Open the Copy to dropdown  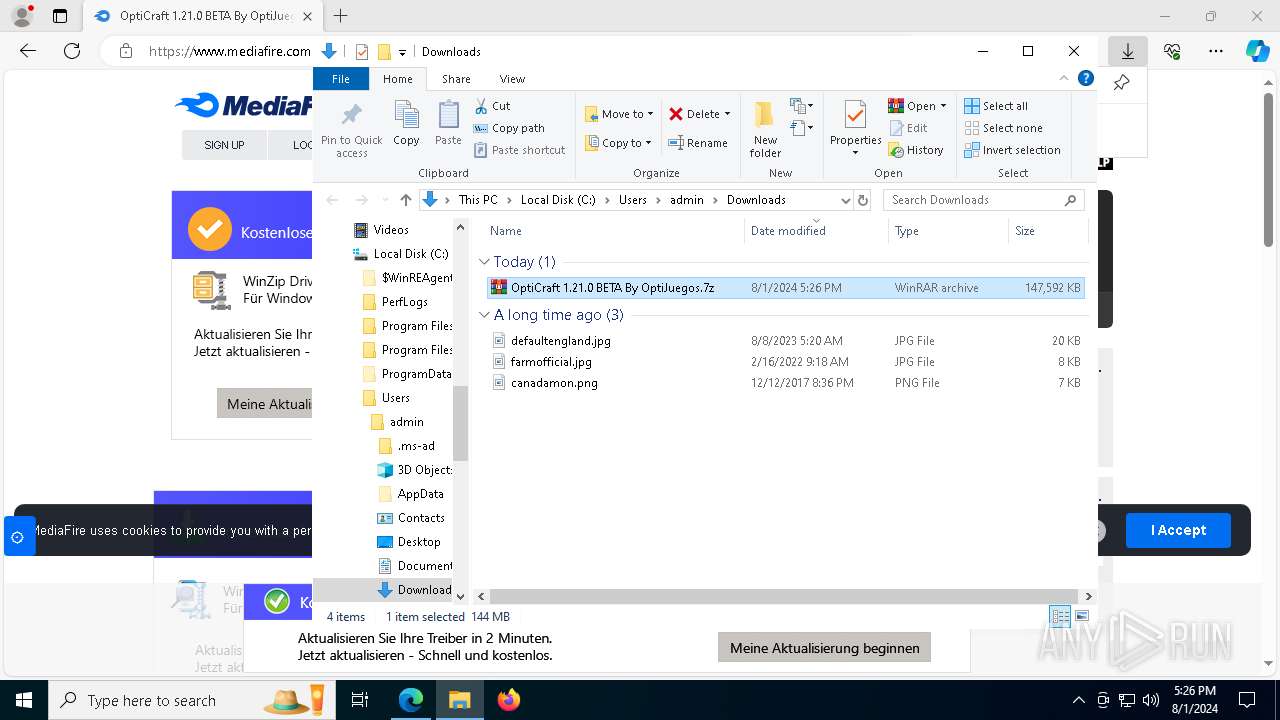[619, 143]
